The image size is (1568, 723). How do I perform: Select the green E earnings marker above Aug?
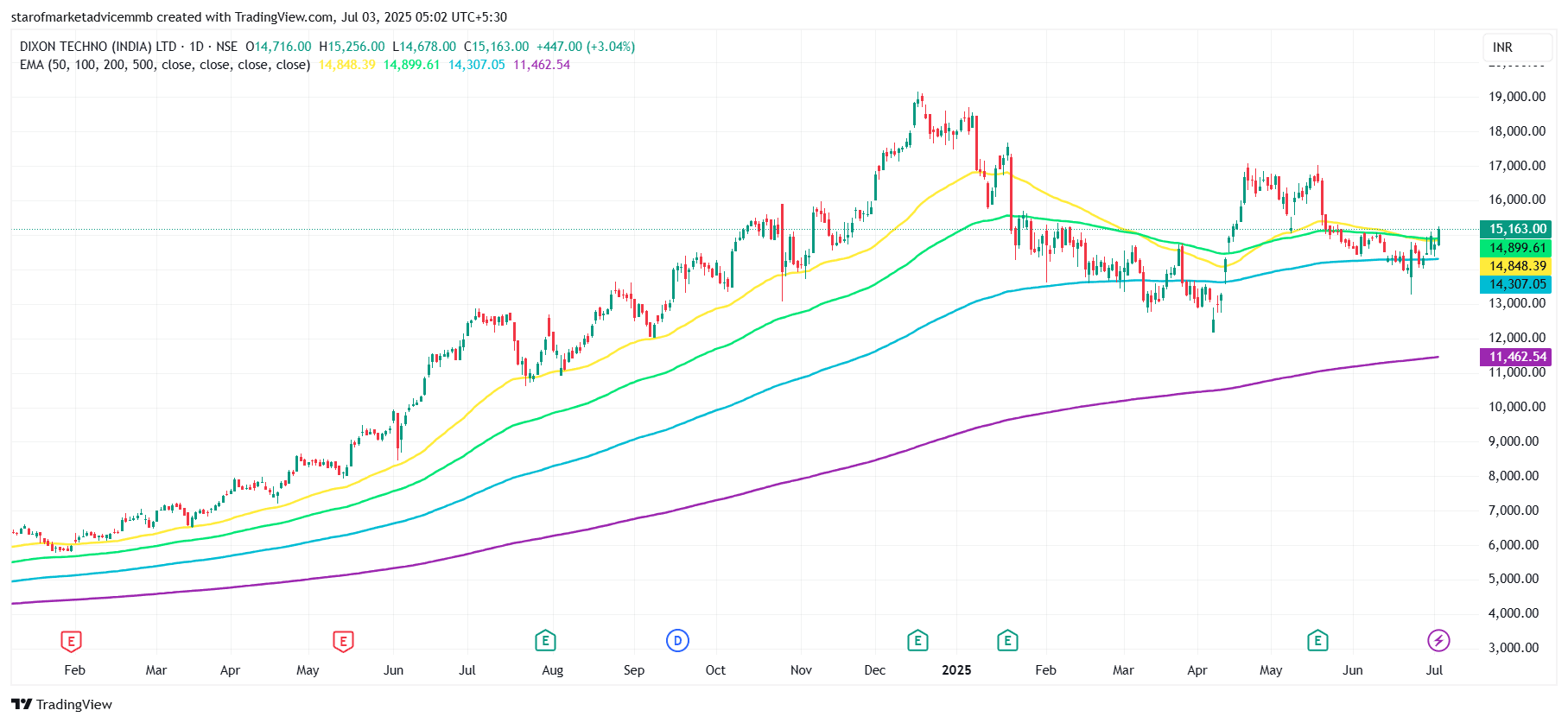pyautogui.click(x=545, y=641)
